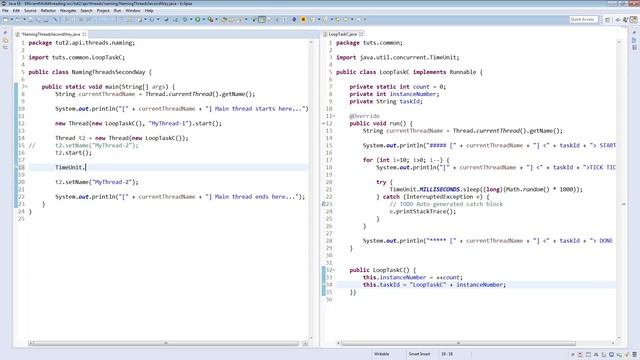Viewport: 640px width, 360px height.
Task: Click the top icon in the right sidebar
Action: click(634, 33)
